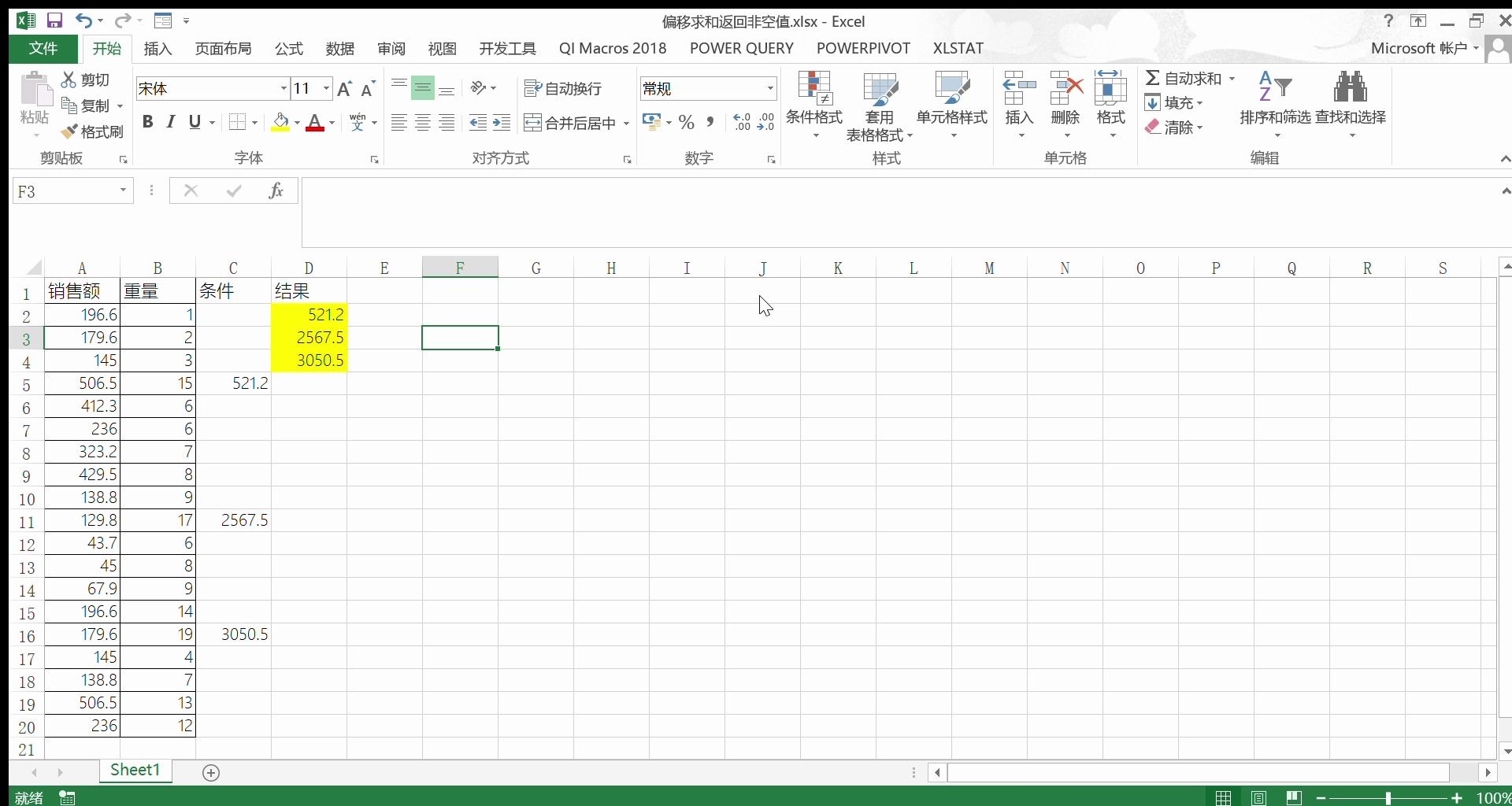Image resolution: width=1512 pixels, height=806 pixels.
Task: Click the Paste clipboard icon
Action: click(35, 91)
